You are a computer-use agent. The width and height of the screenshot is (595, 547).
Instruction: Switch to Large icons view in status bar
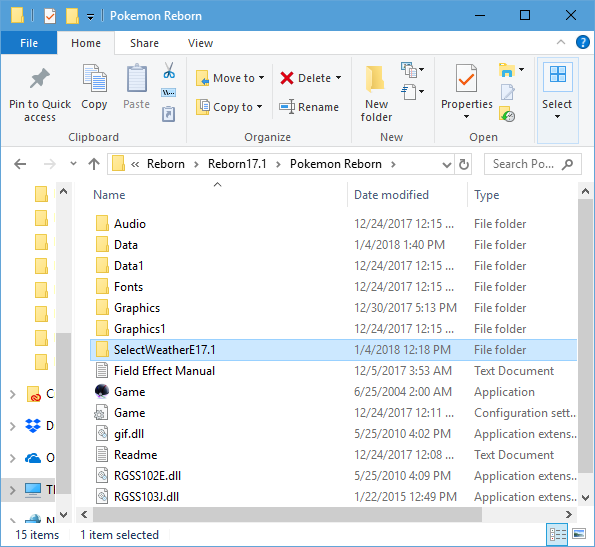pos(579,534)
